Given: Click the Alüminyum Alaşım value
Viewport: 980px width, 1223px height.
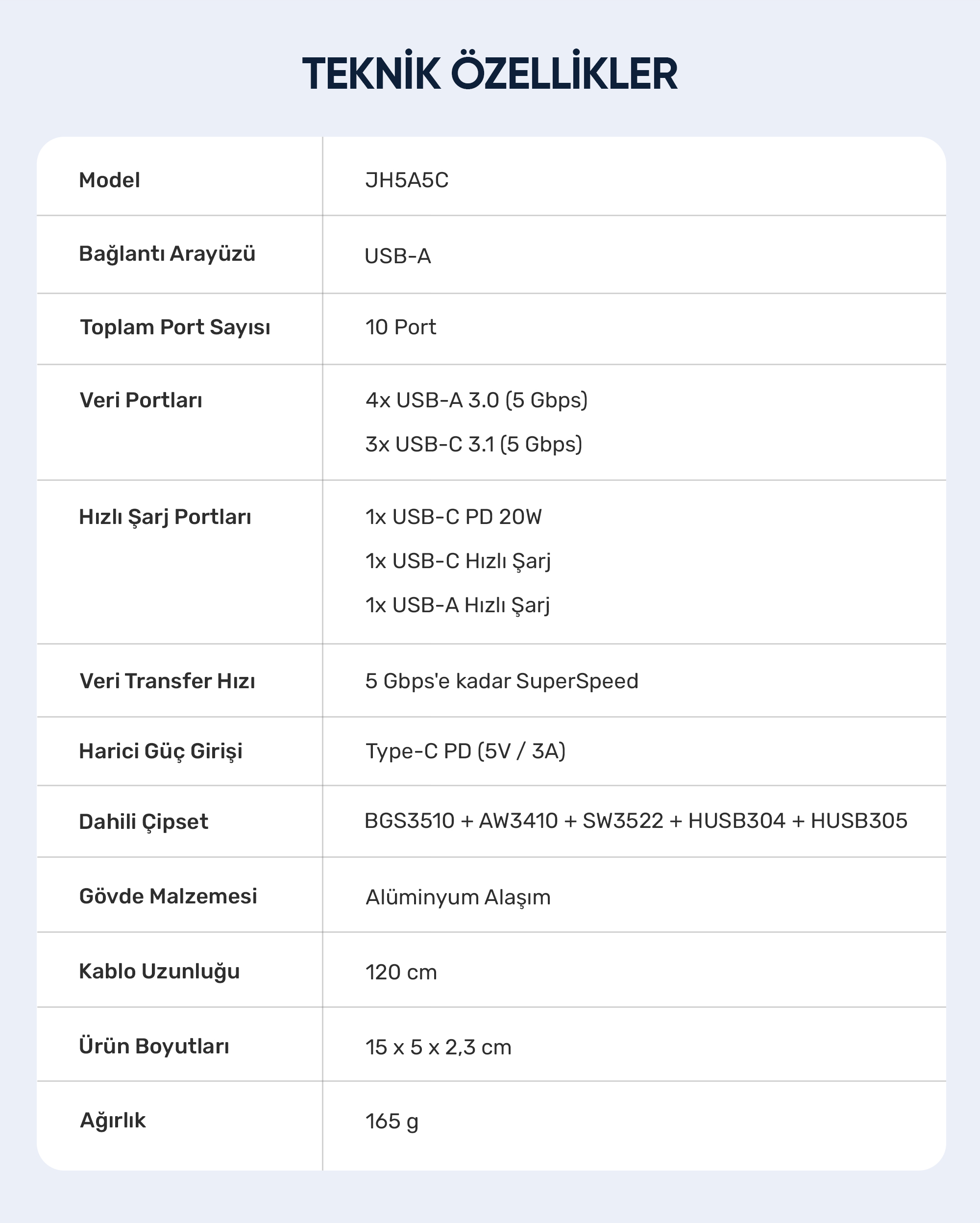Looking at the screenshot, I should click(458, 897).
